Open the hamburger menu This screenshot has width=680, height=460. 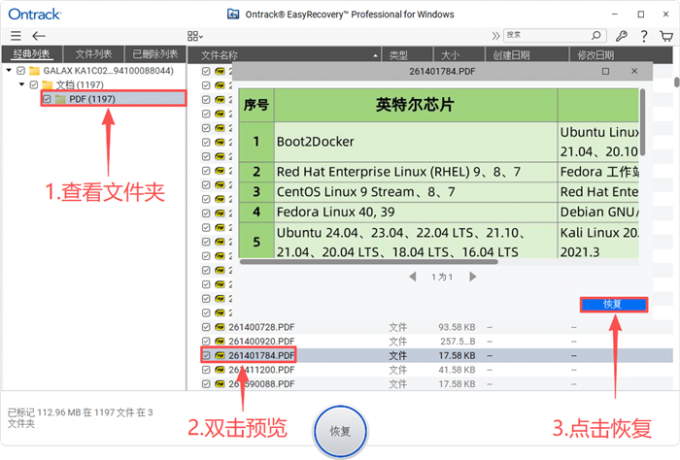coord(16,36)
